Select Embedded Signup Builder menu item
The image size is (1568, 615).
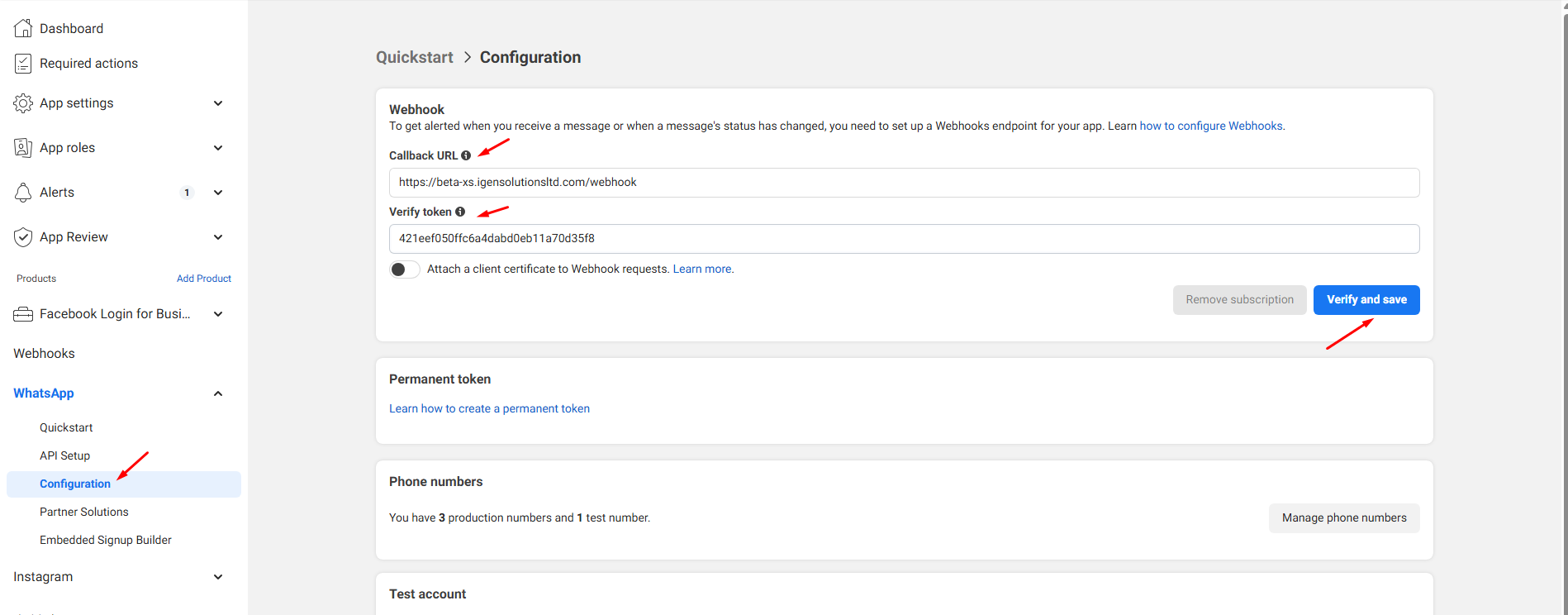pos(106,540)
